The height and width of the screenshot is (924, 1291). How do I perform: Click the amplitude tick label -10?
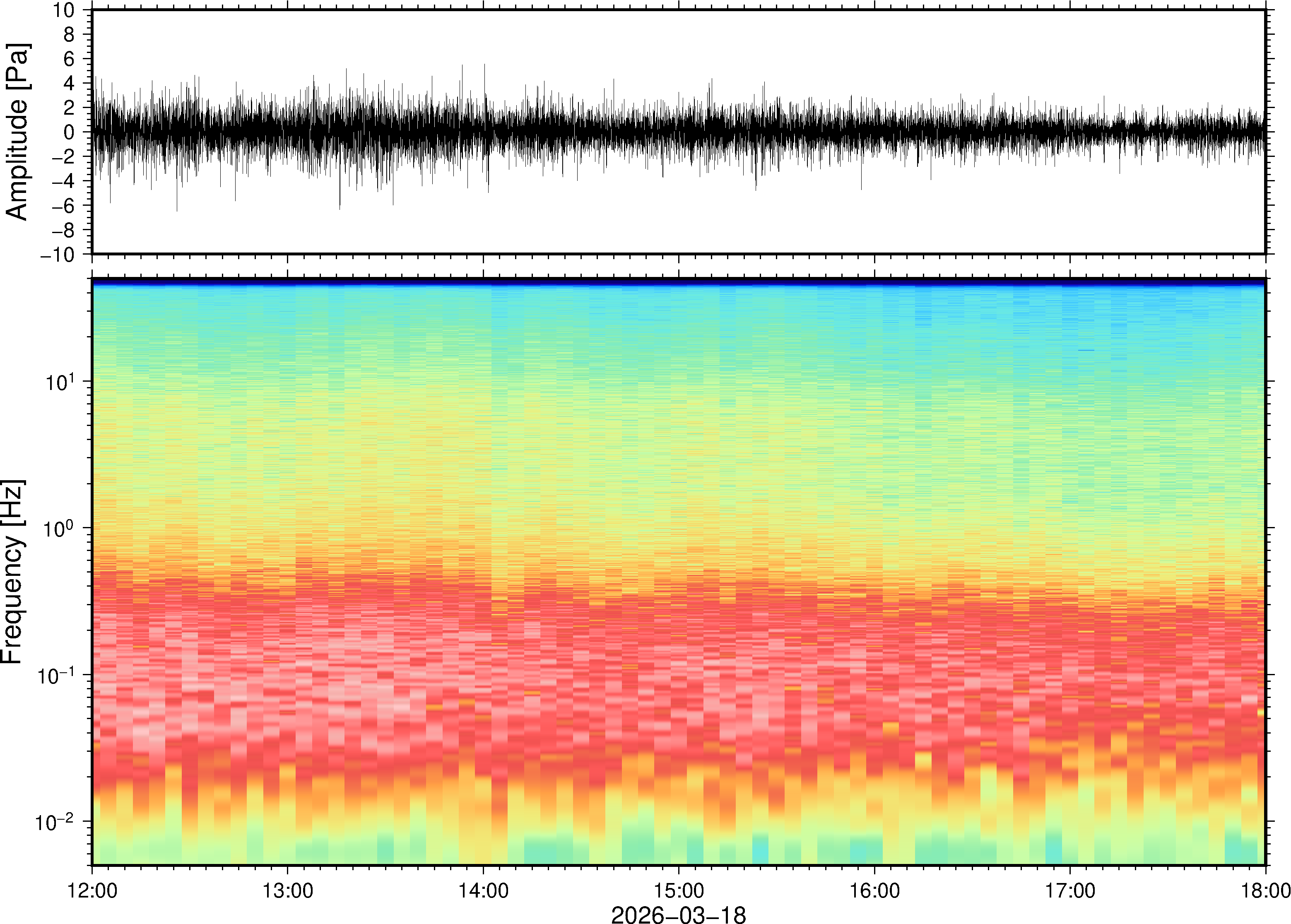(58, 255)
